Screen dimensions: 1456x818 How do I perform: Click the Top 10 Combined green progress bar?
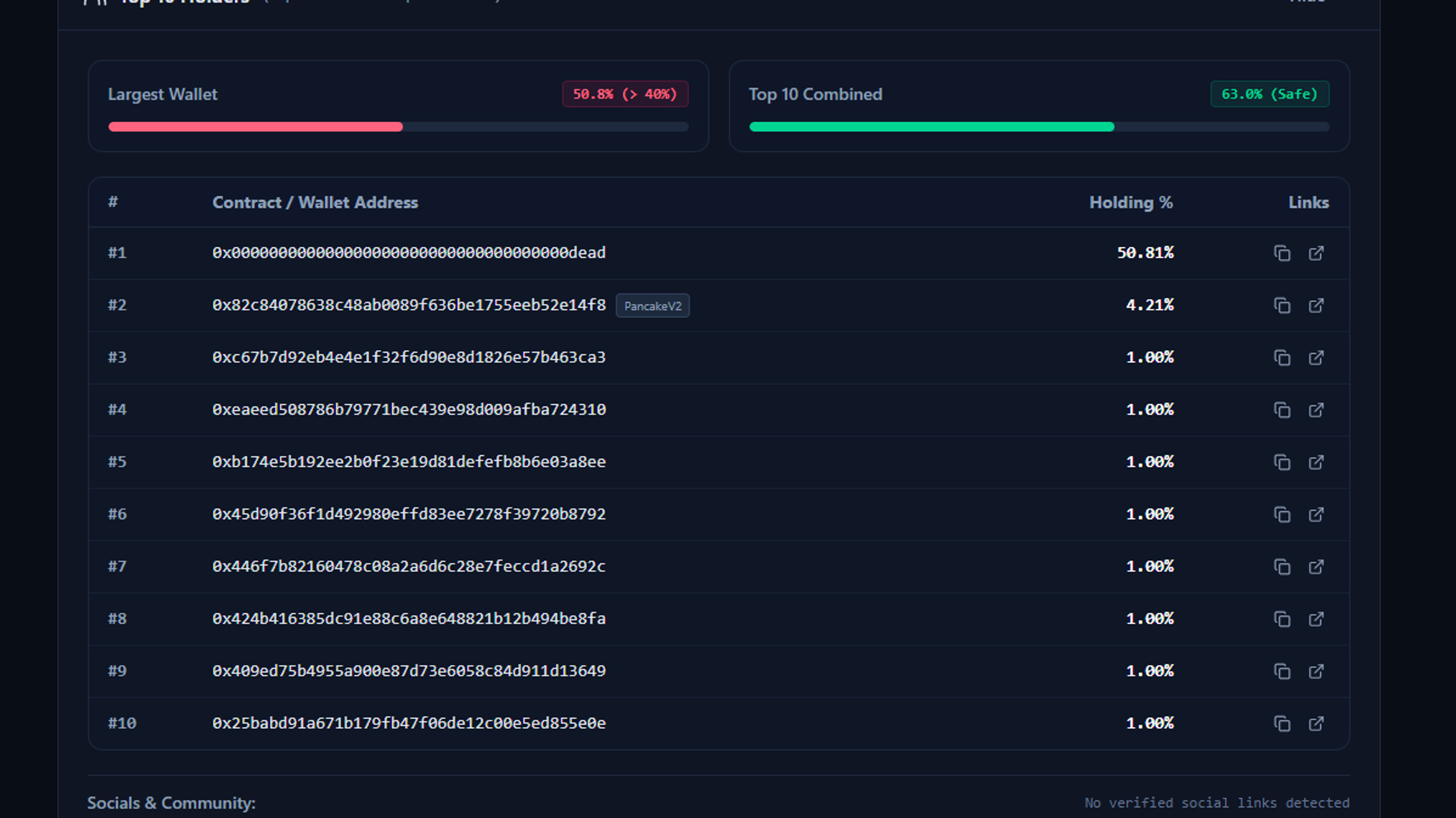point(932,127)
